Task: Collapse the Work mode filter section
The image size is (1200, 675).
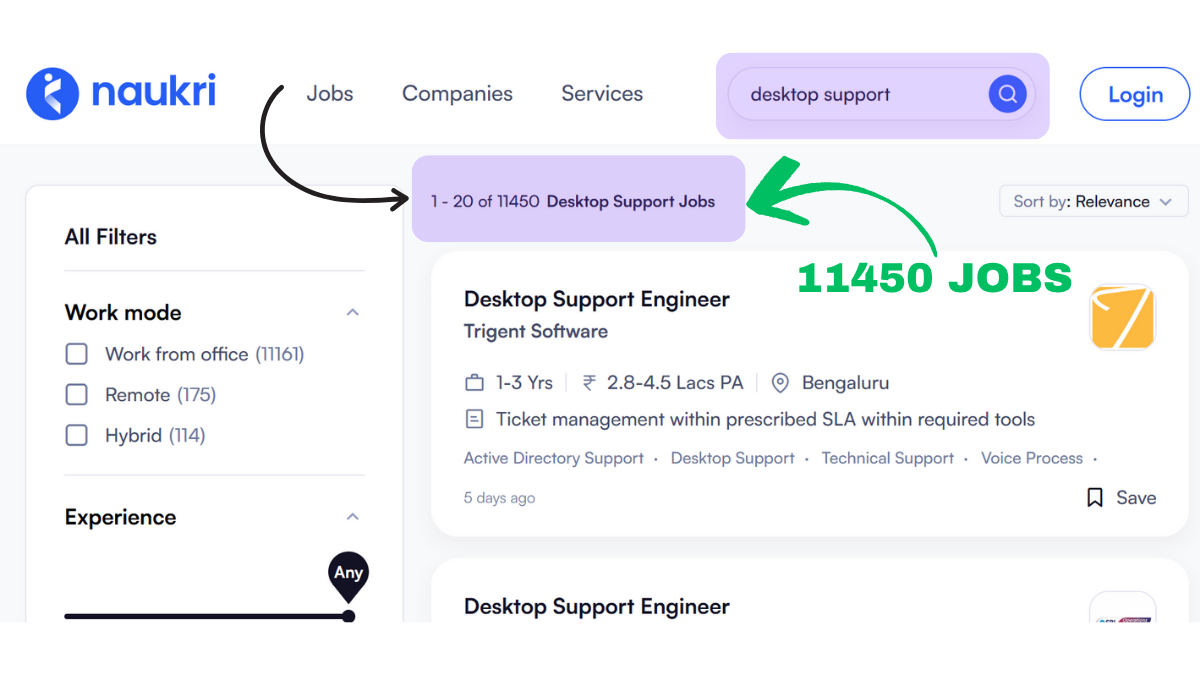Action: coord(352,313)
